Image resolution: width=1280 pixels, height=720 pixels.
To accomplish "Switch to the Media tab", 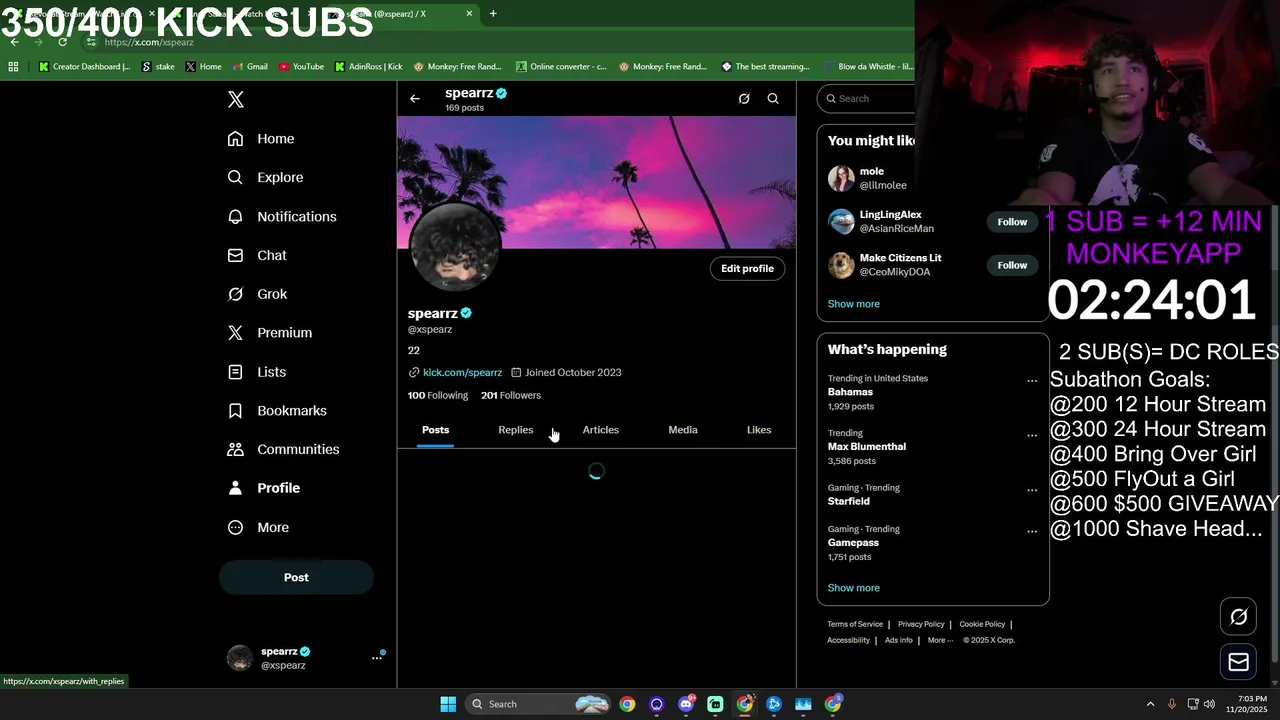I will (683, 430).
